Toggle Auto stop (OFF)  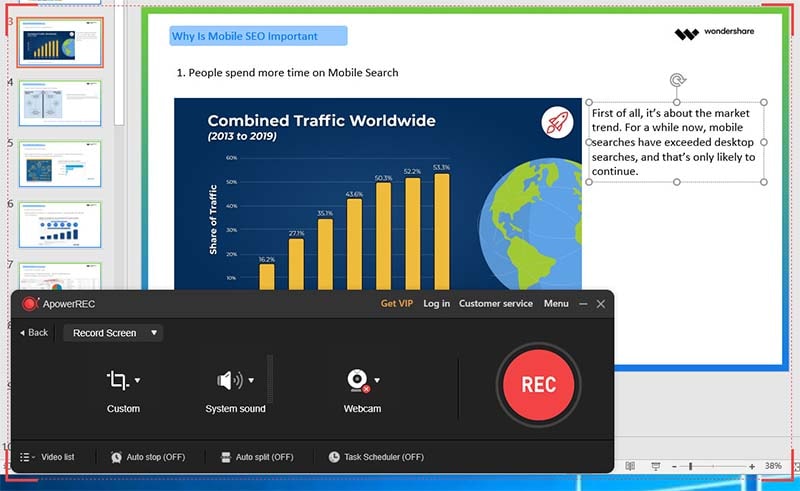pyautogui.click(x=156, y=457)
